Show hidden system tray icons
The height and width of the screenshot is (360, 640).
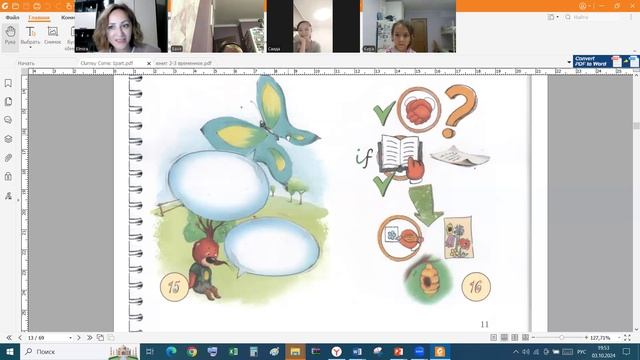[516, 351]
